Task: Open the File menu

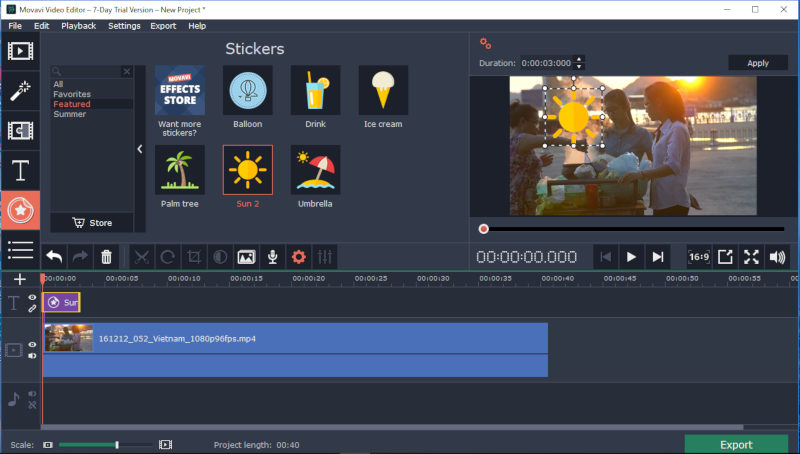Action: [15, 26]
